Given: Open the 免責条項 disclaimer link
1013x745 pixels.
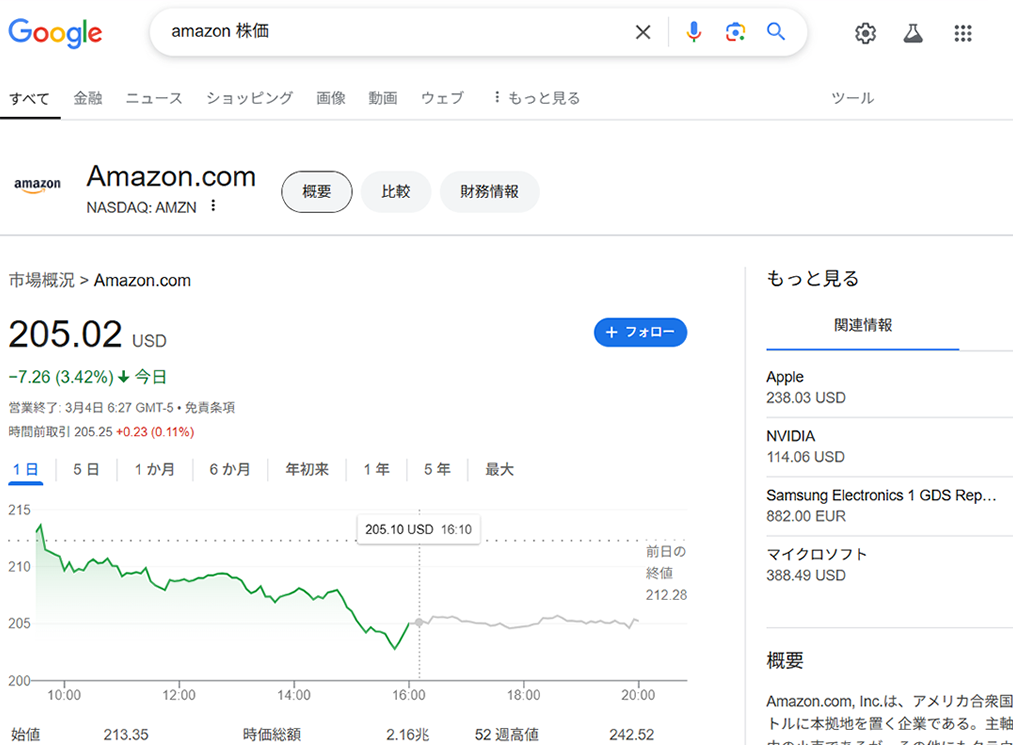Looking at the screenshot, I should pos(210,408).
